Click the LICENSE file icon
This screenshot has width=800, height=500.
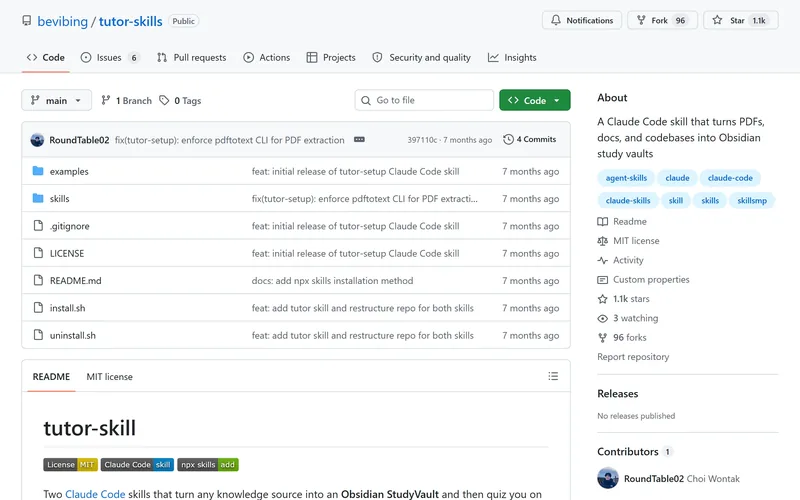(x=38, y=253)
